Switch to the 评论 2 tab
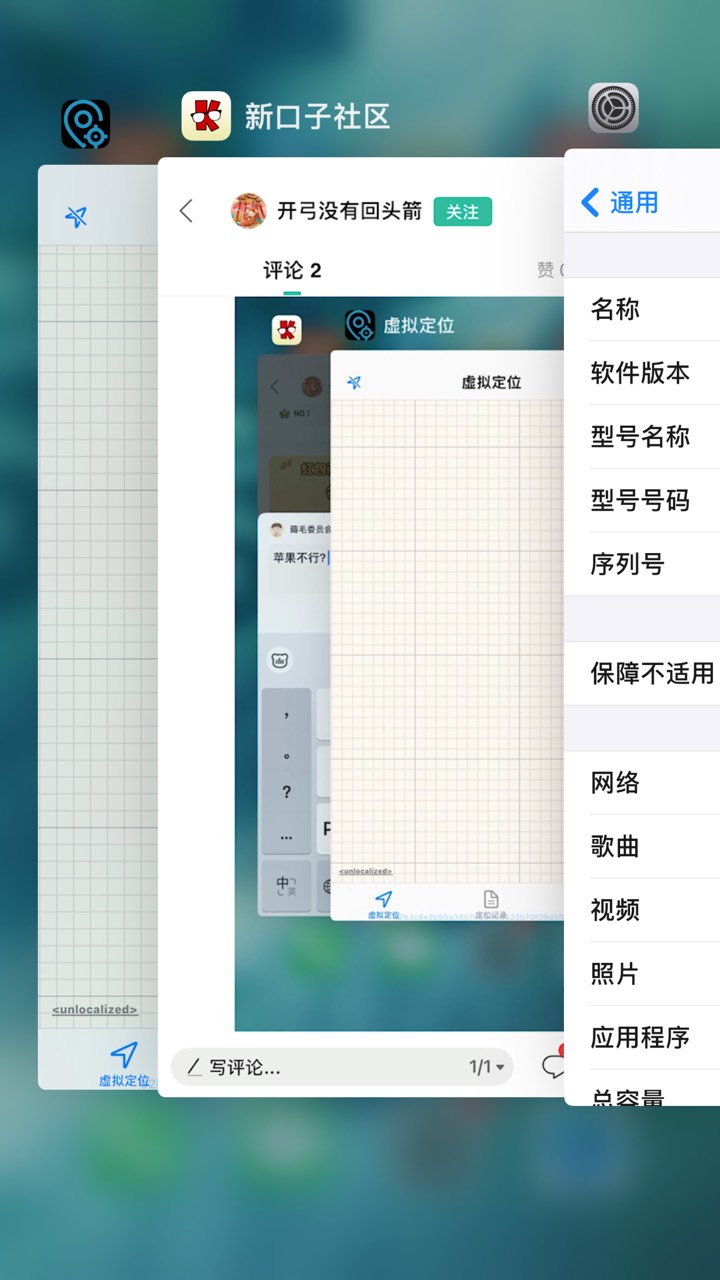Screen dimensions: 720x1280 point(292,270)
